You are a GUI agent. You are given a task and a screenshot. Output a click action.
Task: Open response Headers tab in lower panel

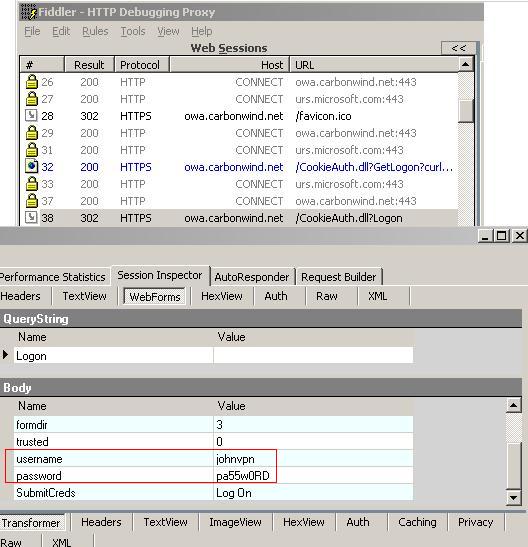[x=101, y=522]
